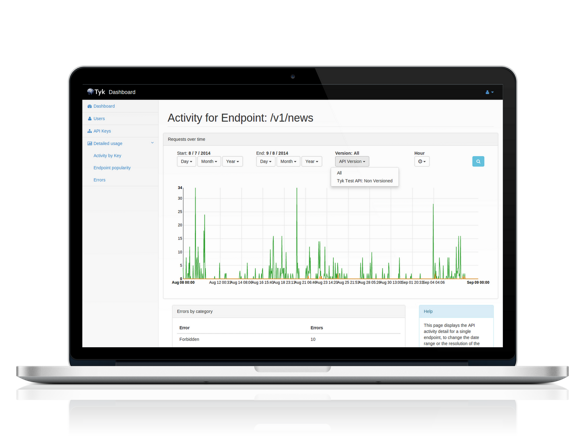Open the user account menu icon

click(x=489, y=92)
